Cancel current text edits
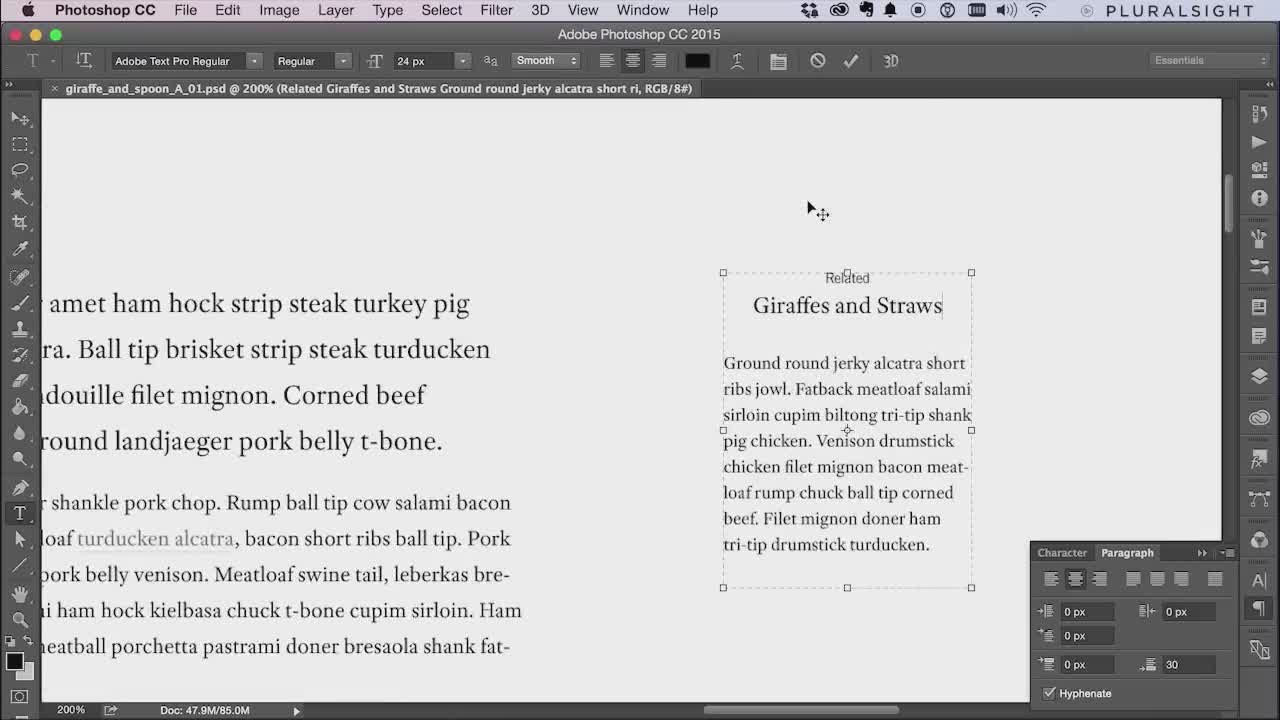The height and width of the screenshot is (720, 1280). (818, 61)
